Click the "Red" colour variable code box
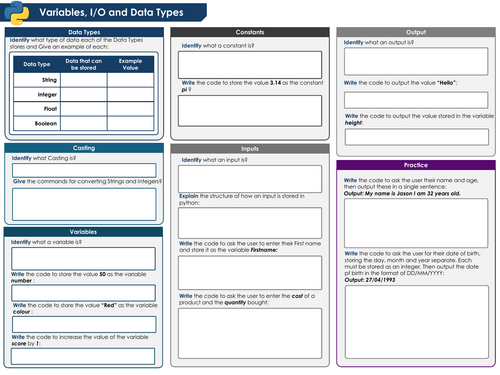The image size is (500, 375). (84, 324)
